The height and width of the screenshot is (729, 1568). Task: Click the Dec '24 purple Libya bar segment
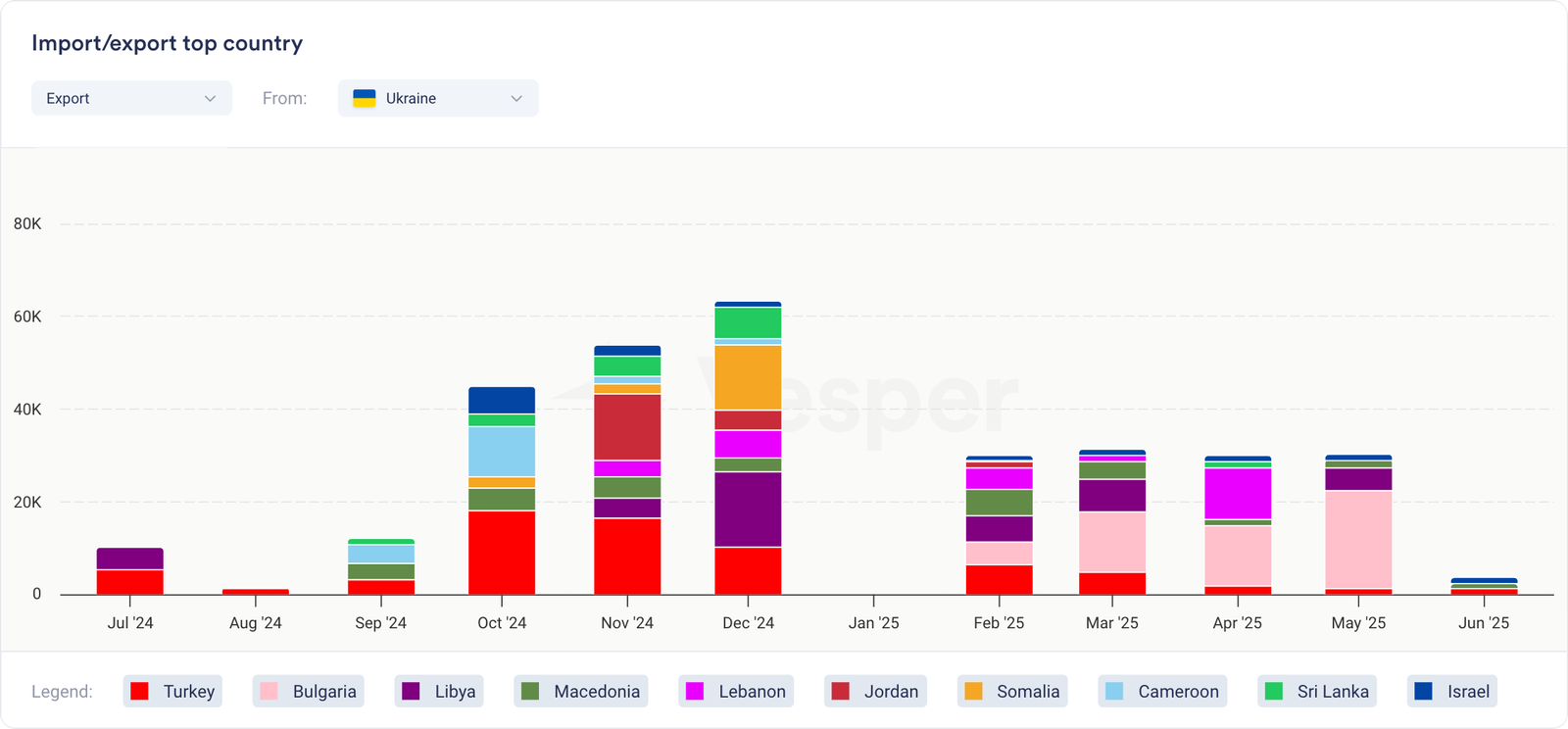(748, 510)
